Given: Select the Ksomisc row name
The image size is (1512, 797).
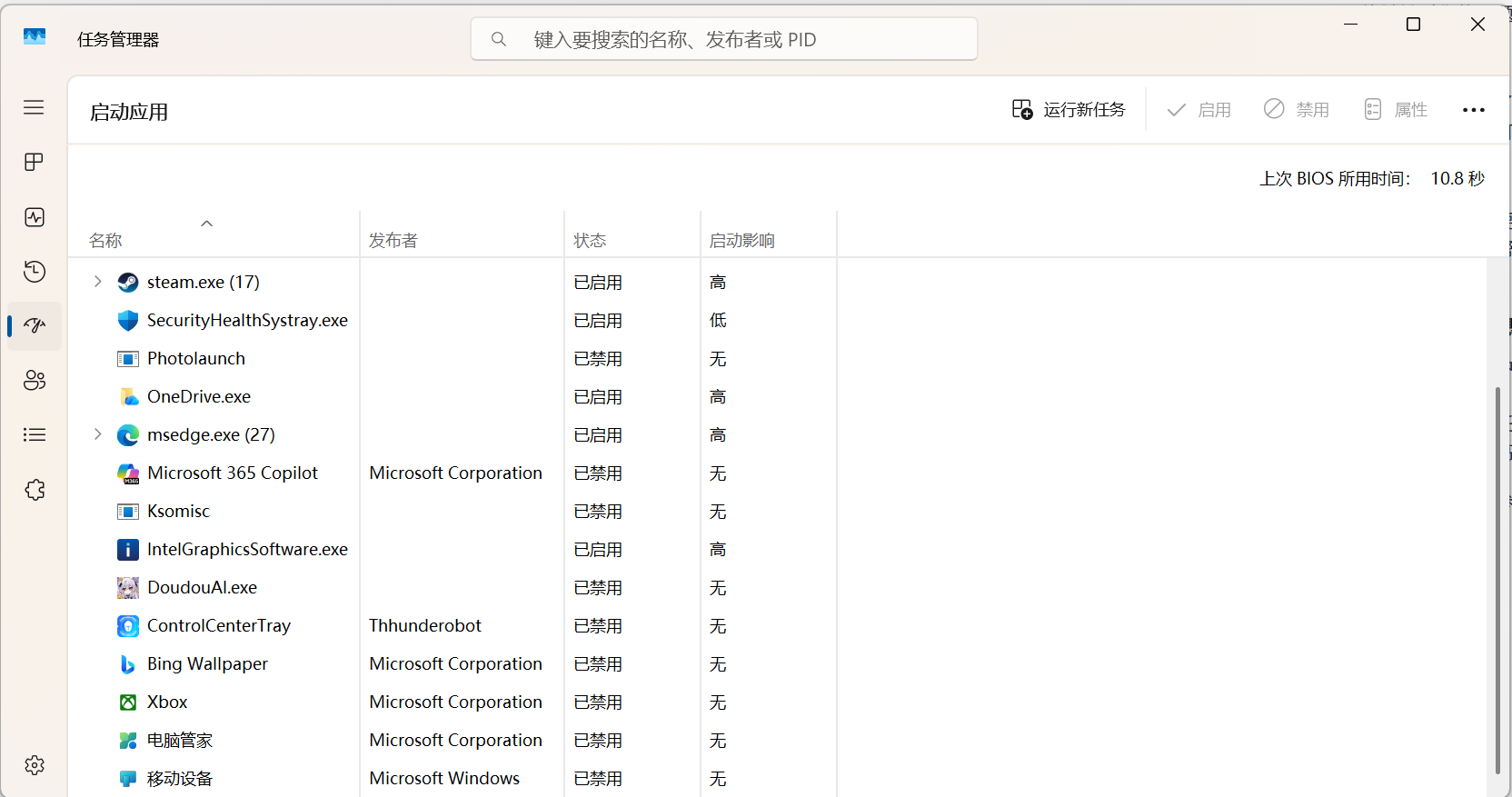Looking at the screenshot, I should [x=179, y=512].
